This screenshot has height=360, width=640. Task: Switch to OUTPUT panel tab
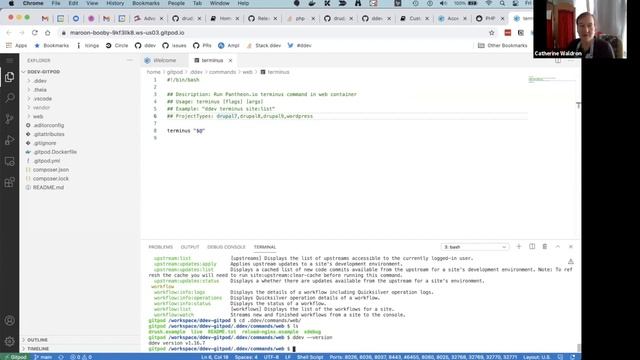(x=190, y=247)
